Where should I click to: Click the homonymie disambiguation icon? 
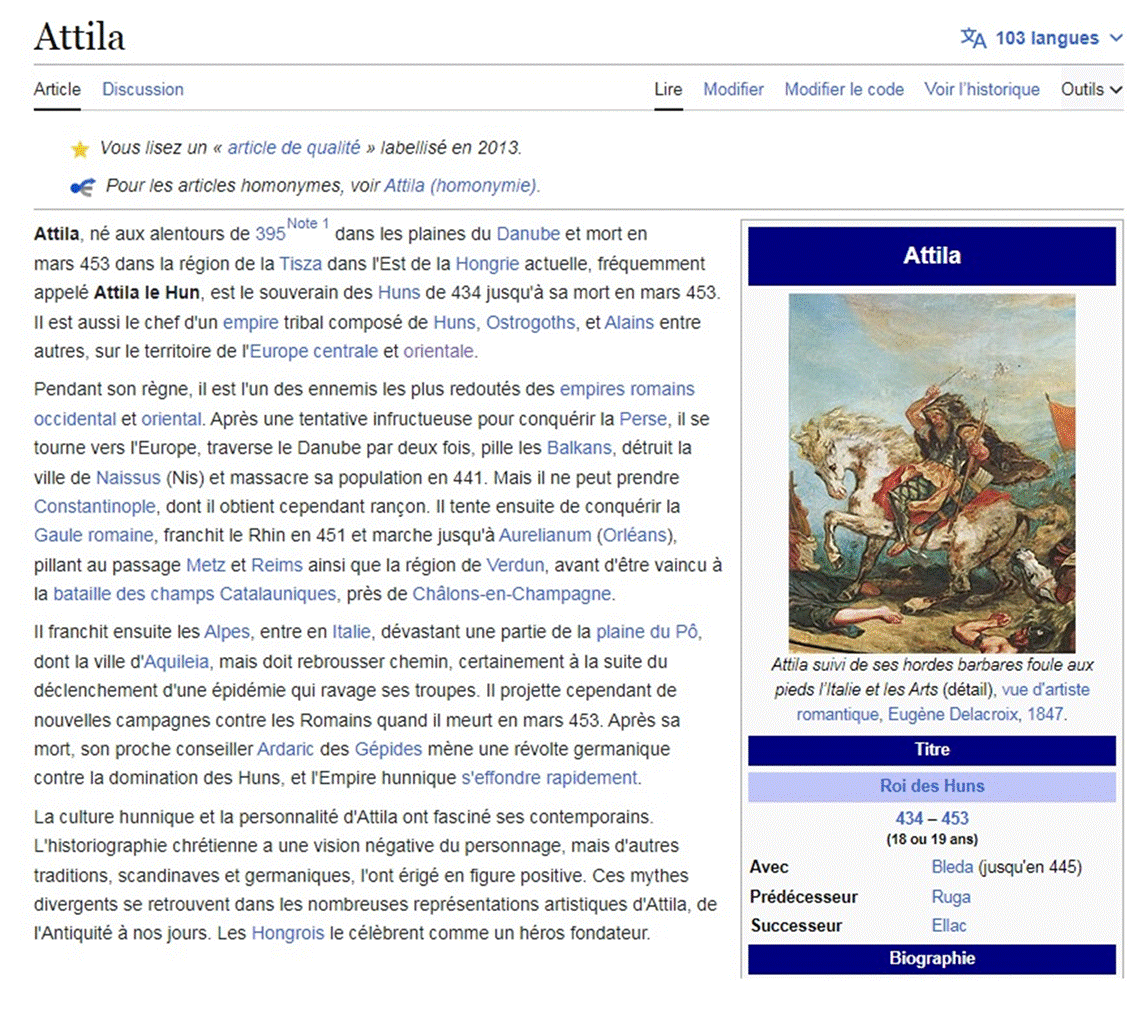click(x=82, y=187)
